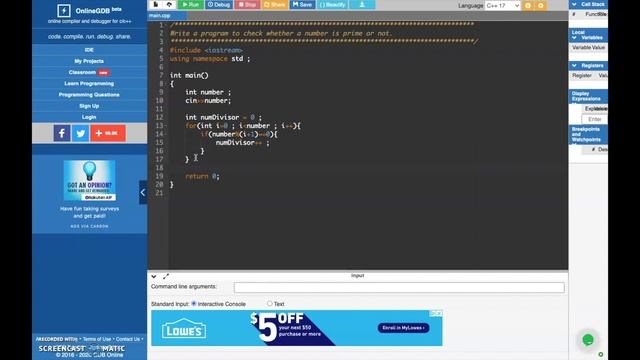The height and width of the screenshot is (360, 640).
Task: Open Programming Questions in the sidebar
Action: click(89, 95)
